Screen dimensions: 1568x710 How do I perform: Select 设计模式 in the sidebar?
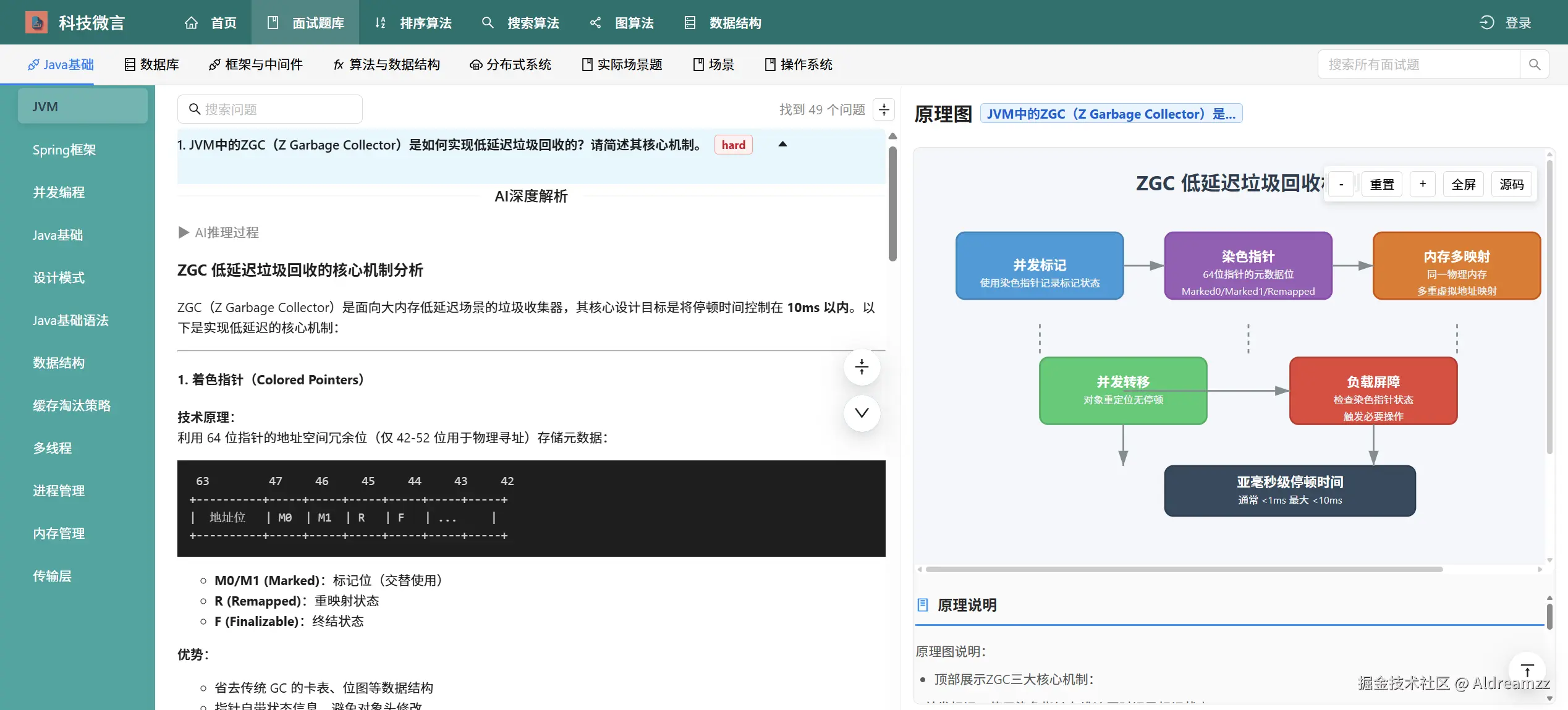pos(82,277)
